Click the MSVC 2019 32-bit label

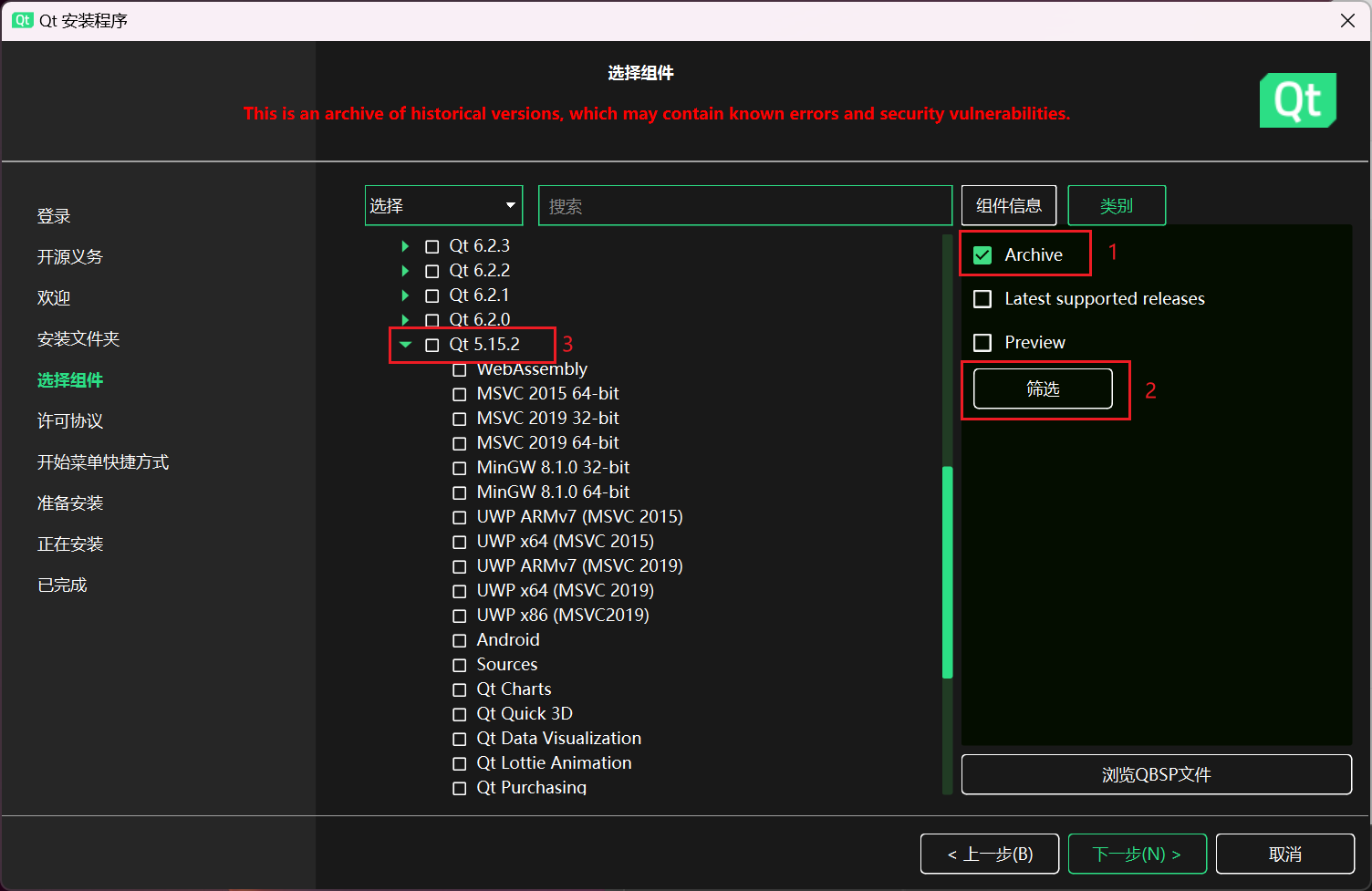tap(547, 419)
